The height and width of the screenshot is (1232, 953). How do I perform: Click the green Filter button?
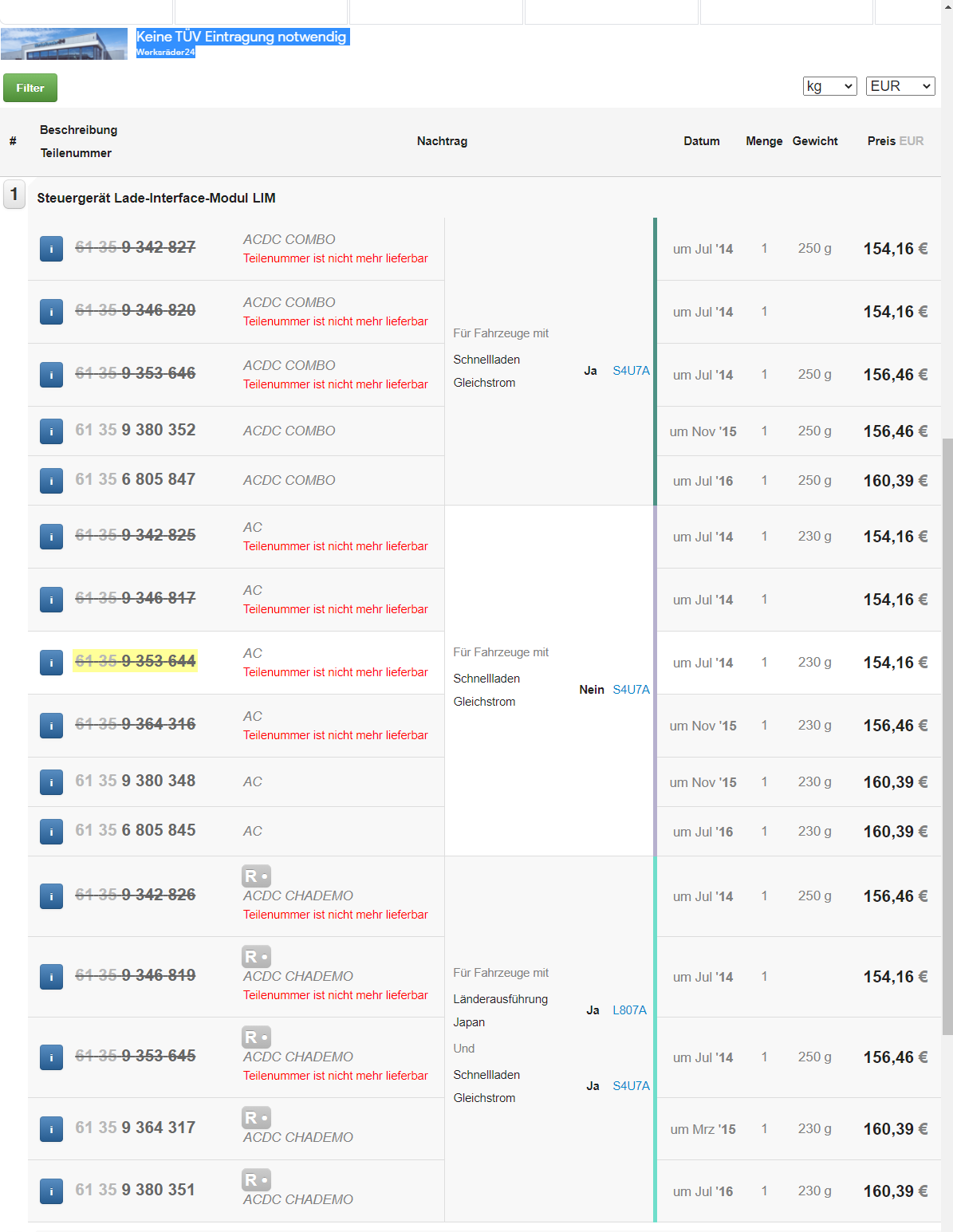pyautogui.click(x=30, y=88)
